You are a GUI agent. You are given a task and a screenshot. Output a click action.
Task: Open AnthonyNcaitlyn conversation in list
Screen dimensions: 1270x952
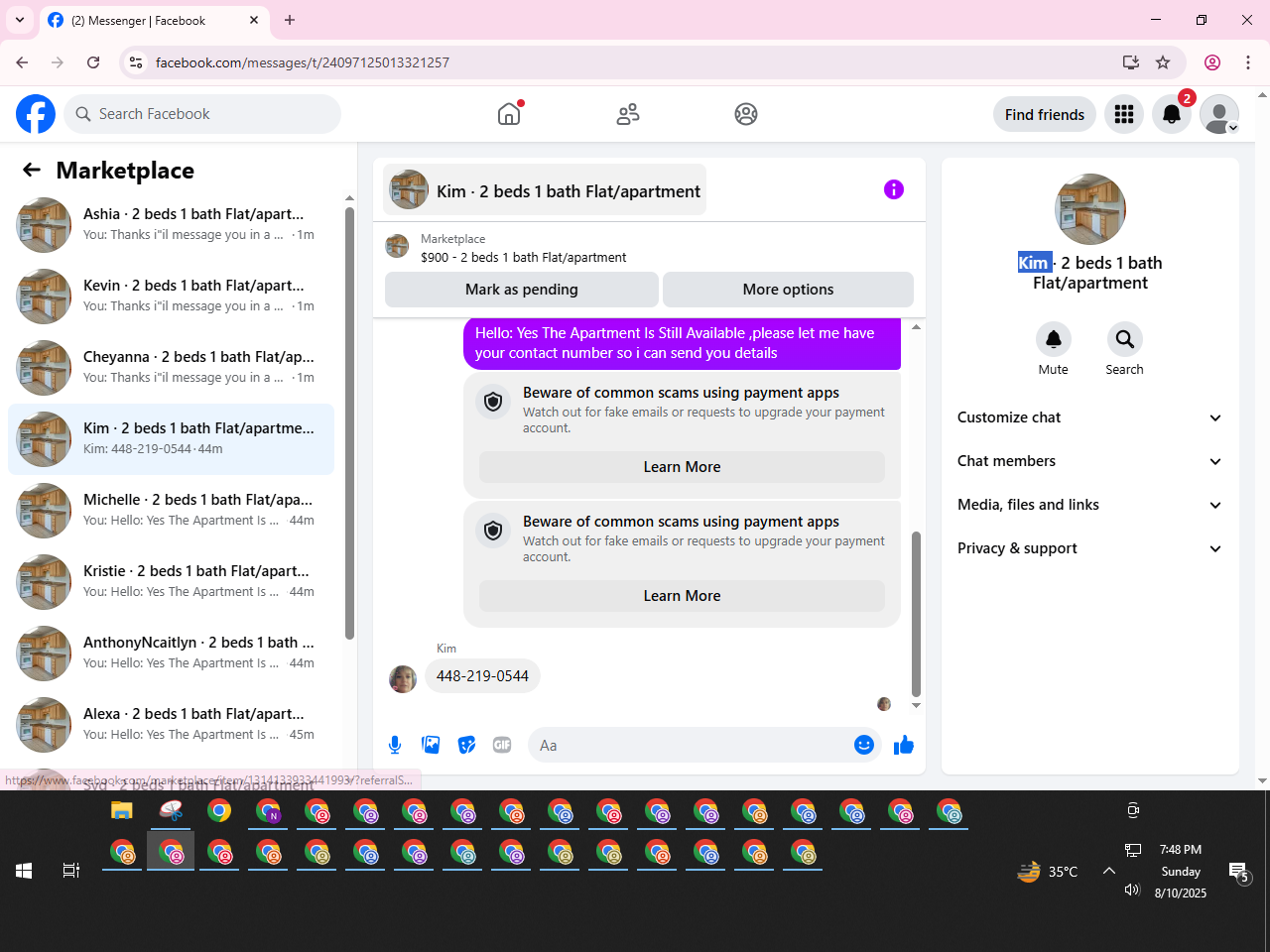[x=171, y=654]
